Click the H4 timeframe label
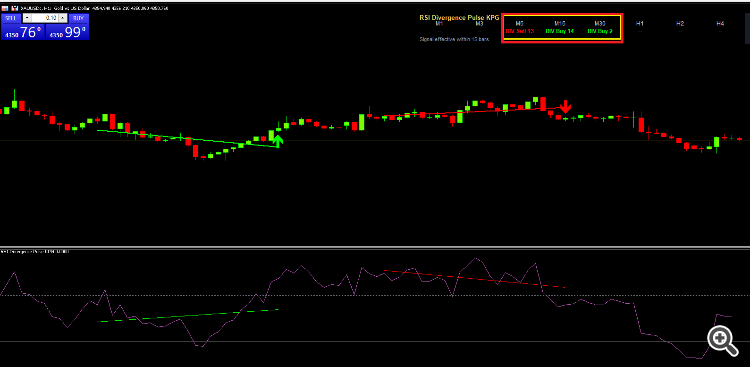Screen dimensions: 750x367 tap(720, 23)
